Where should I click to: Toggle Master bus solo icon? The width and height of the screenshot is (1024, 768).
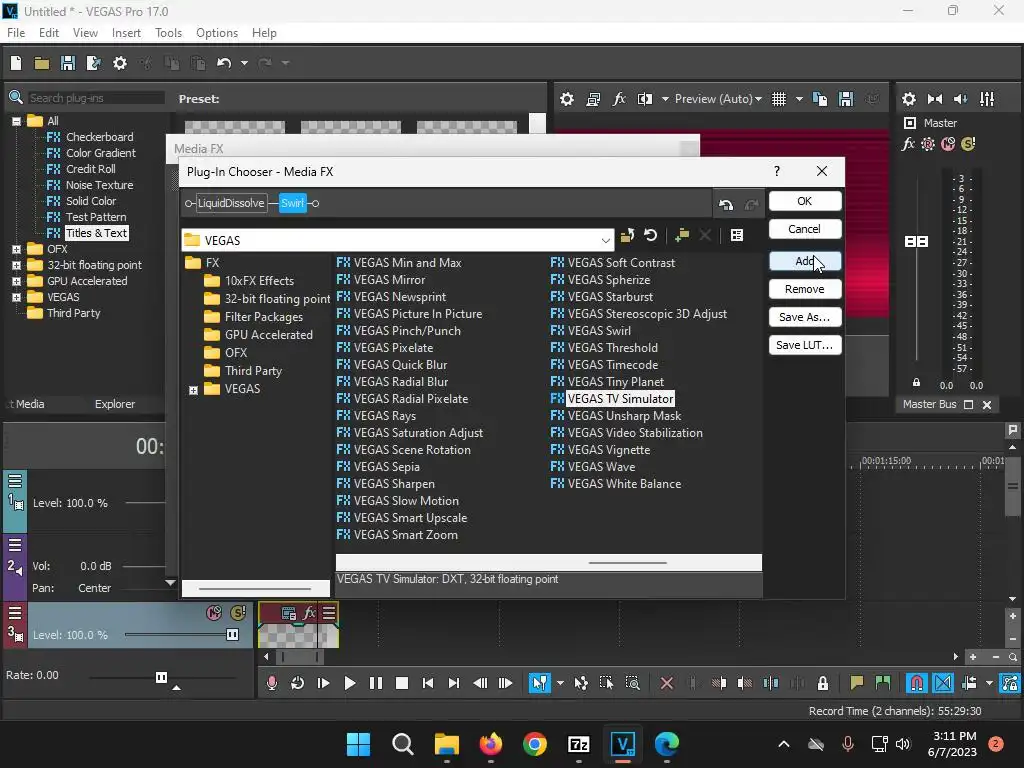tap(968, 144)
